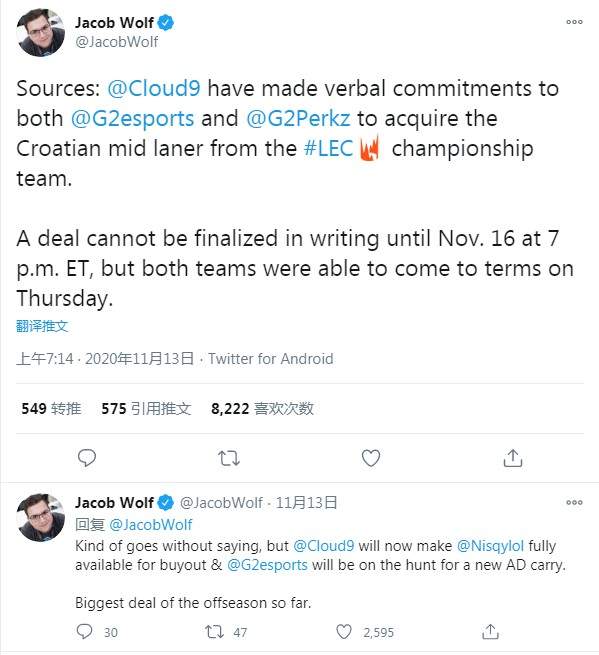The image size is (599, 655).
Task: Share the main tweet via share icon
Action: point(513,458)
